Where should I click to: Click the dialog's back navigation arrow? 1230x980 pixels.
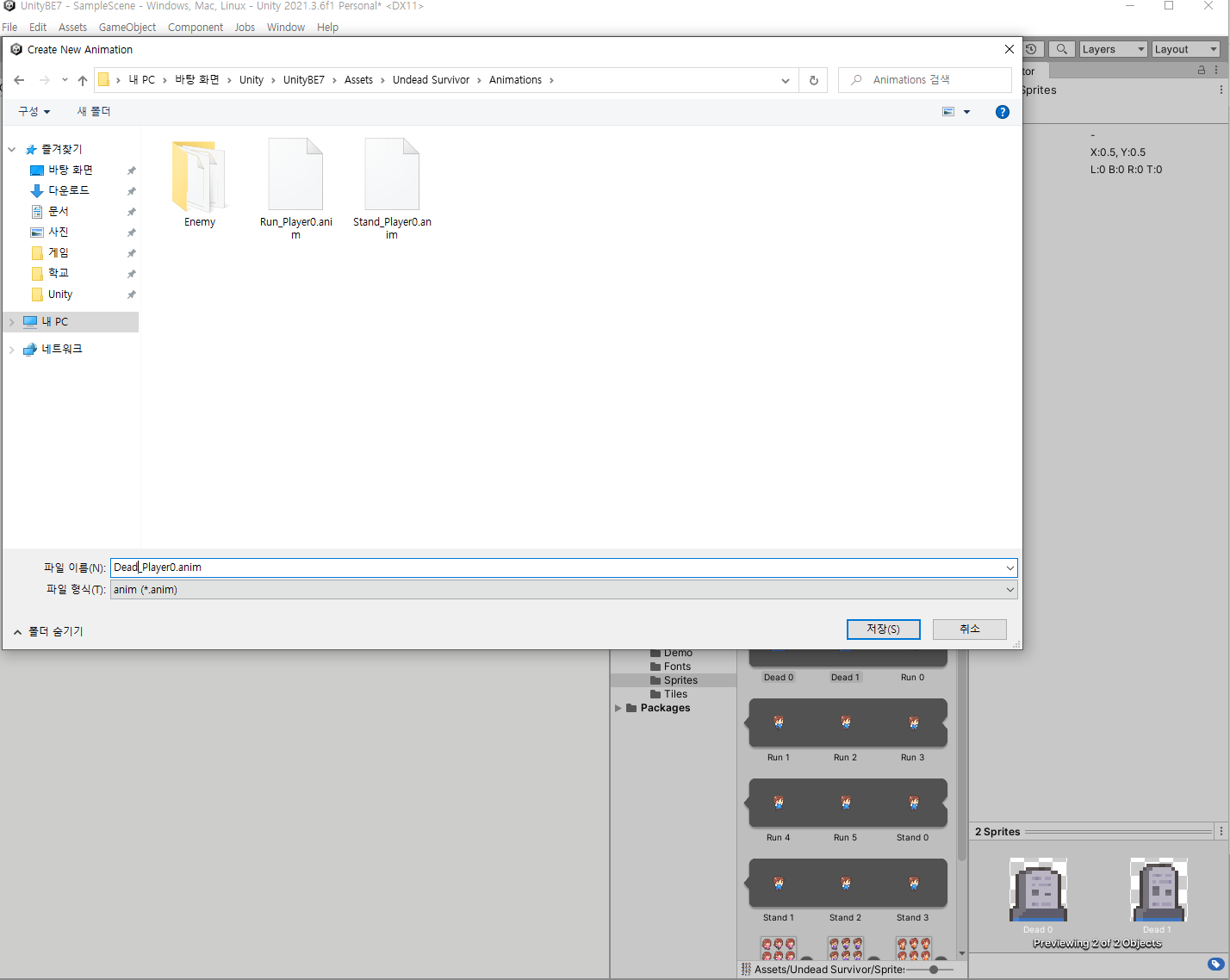point(19,80)
